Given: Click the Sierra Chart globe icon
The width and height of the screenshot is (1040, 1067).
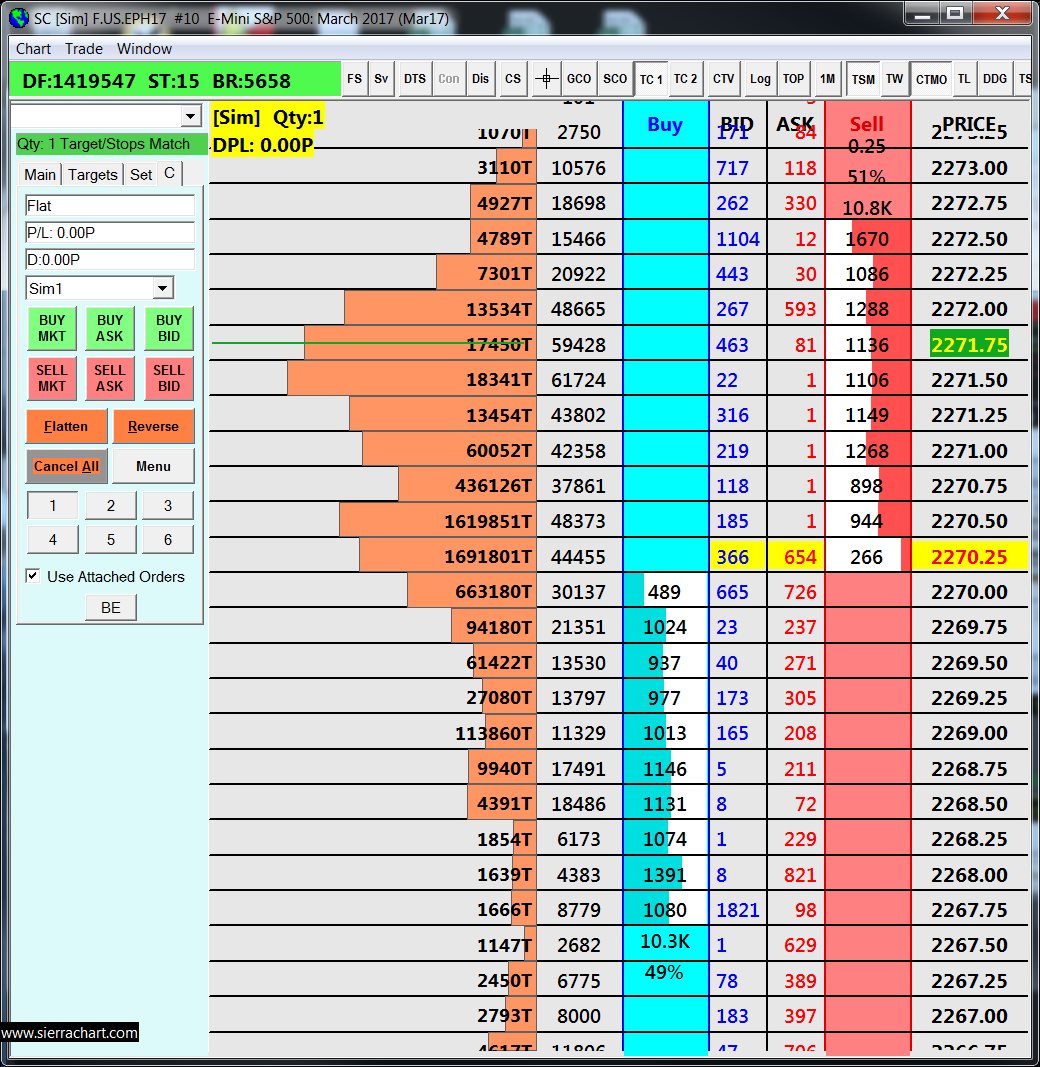Looking at the screenshot, I should tap(19, 18).
